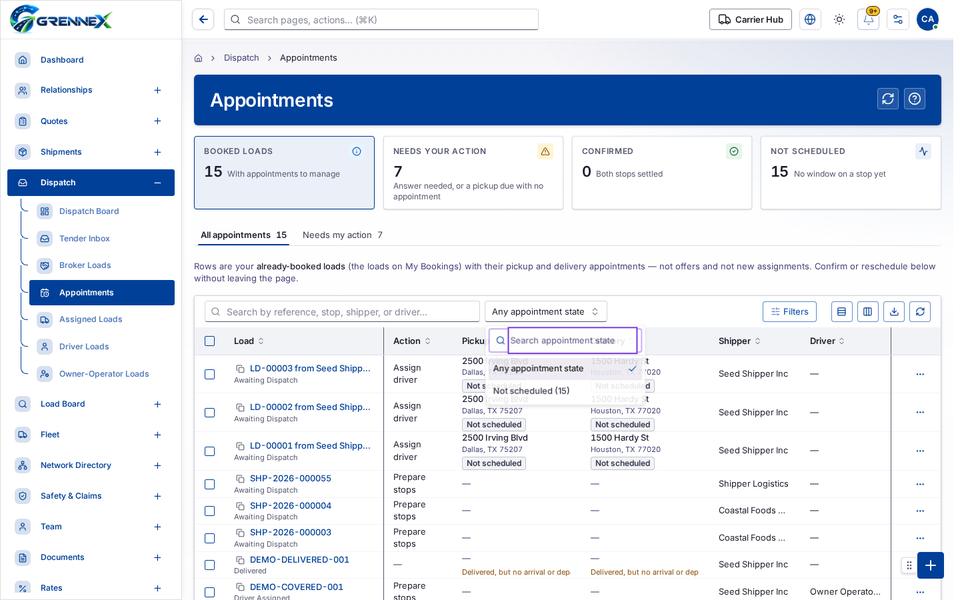
Task: Open the CA user avatar menu
Action: click(x=928, y=20)
